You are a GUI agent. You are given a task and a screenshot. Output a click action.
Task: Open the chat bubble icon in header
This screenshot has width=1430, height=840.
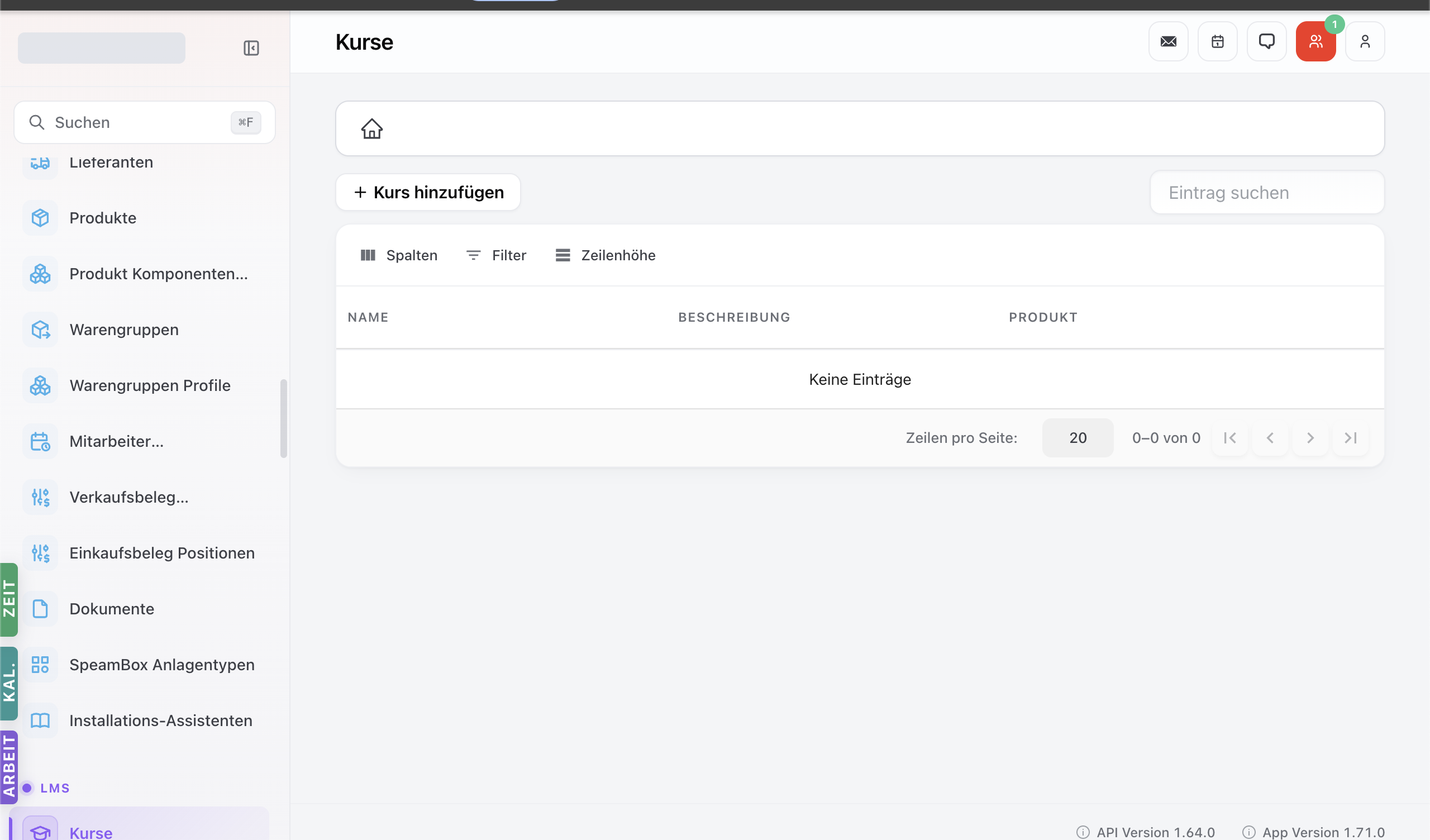coord(1266,41)
